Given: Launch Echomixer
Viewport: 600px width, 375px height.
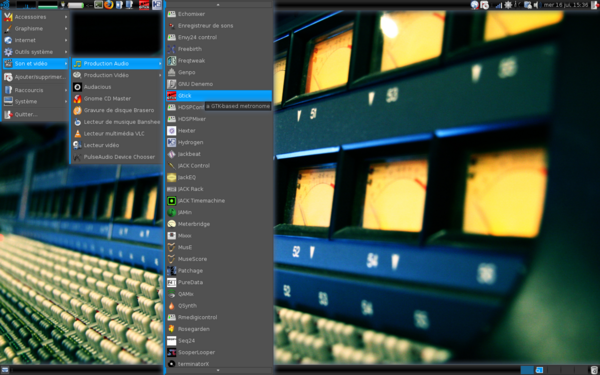Looking at the screenshot, I should coord(219,14).
